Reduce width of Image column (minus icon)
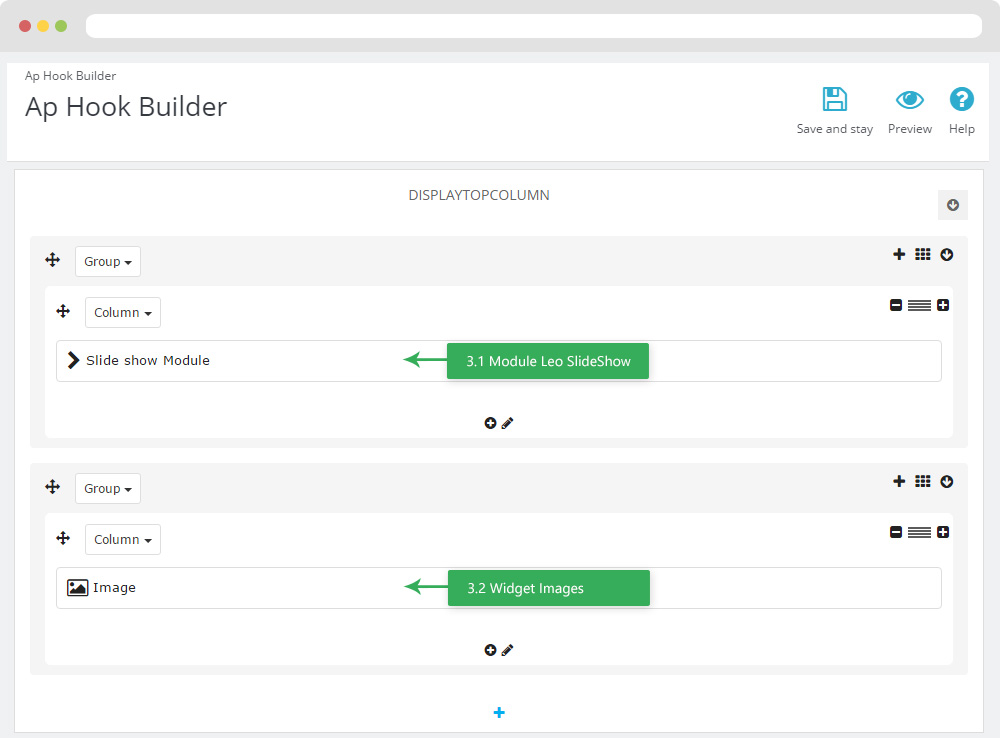The image size is (1000, 738). [x=896, y=533]
